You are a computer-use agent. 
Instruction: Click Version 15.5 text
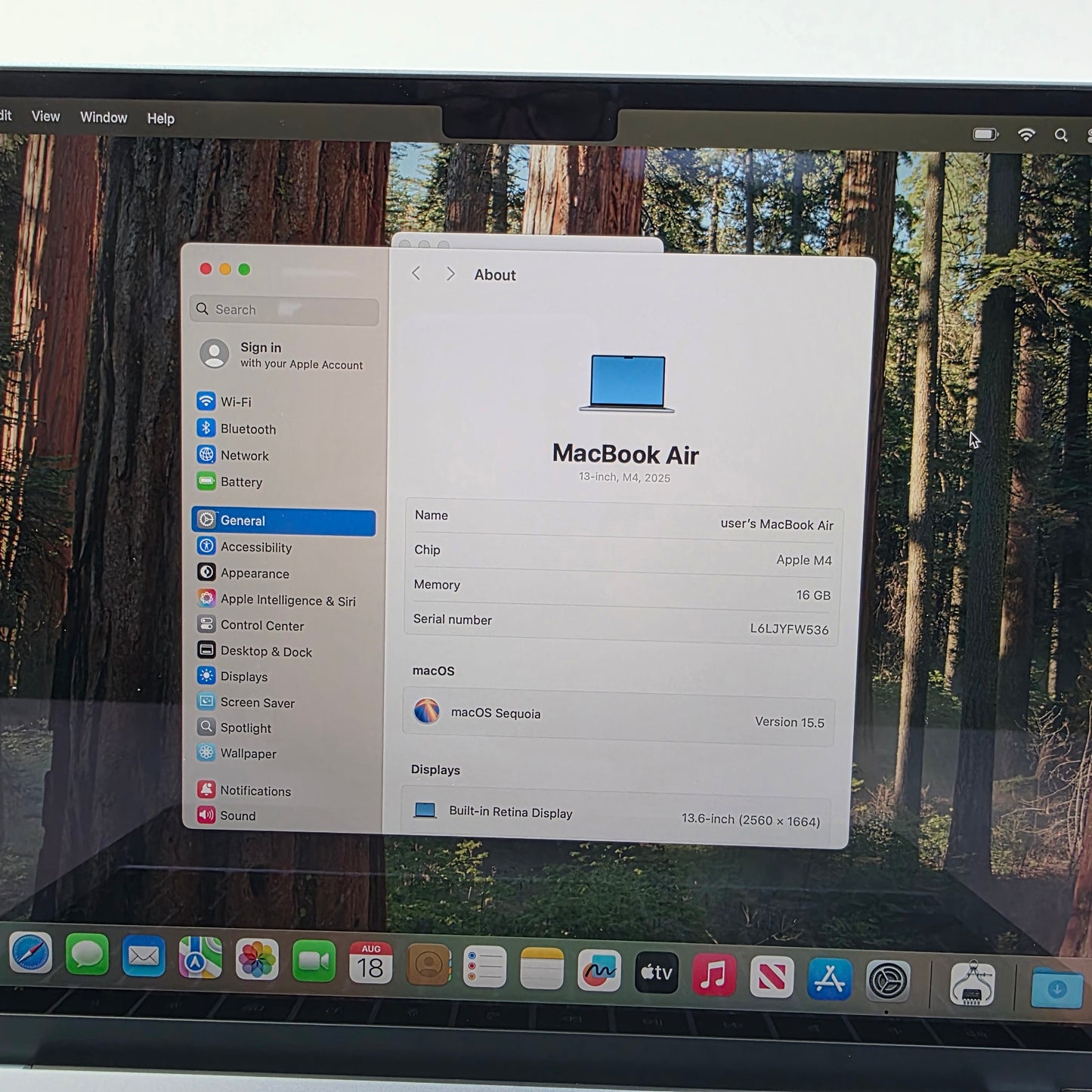click(x=790, y=722)
